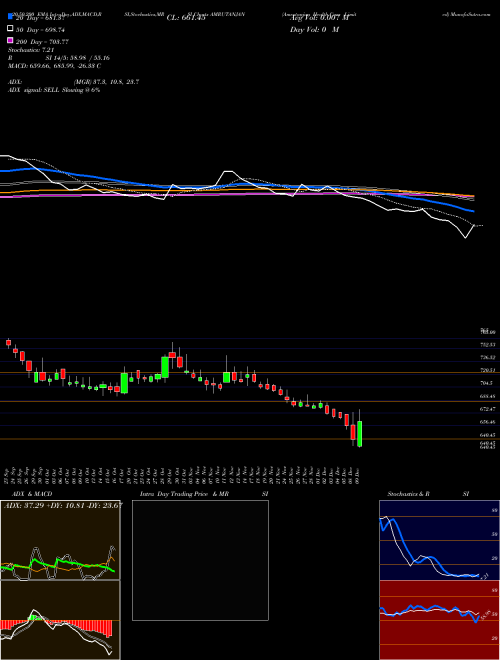Click the 'Stochastics & RSI' section title
Viewport: 500px width, 660px height.
coord(428,494)
